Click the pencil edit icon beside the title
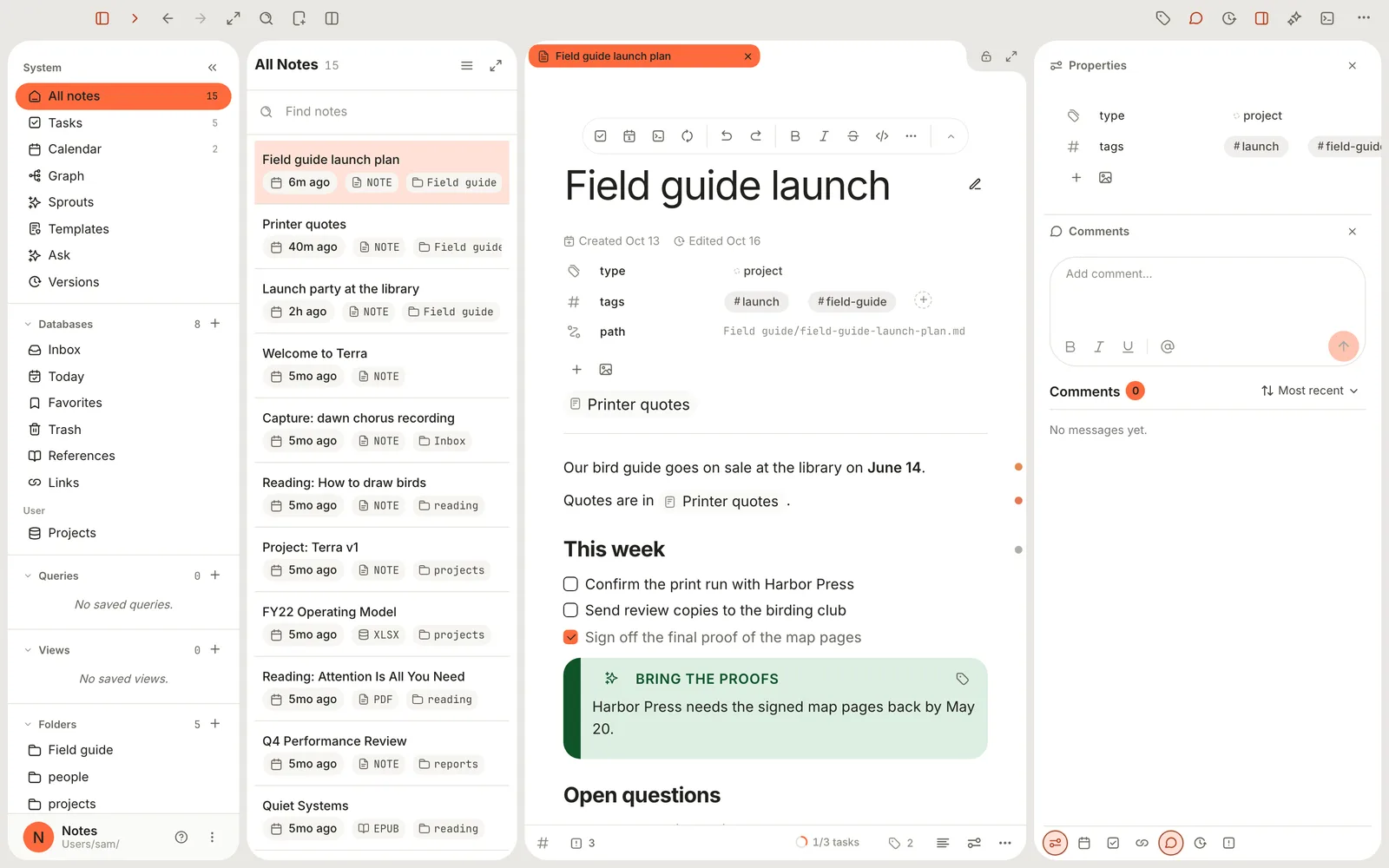 click(975, 184)
